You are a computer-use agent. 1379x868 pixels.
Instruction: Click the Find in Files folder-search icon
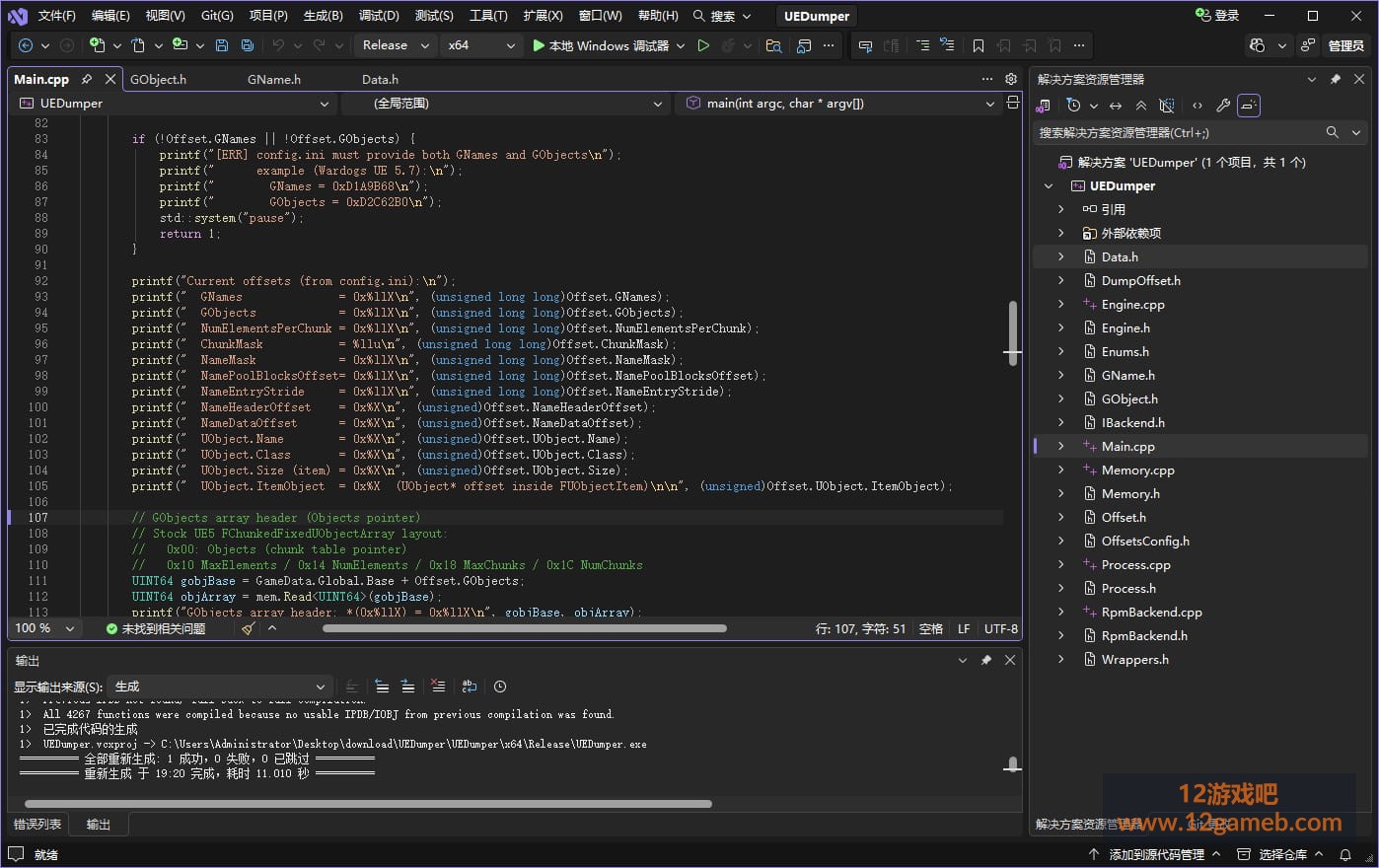[774, 45]
